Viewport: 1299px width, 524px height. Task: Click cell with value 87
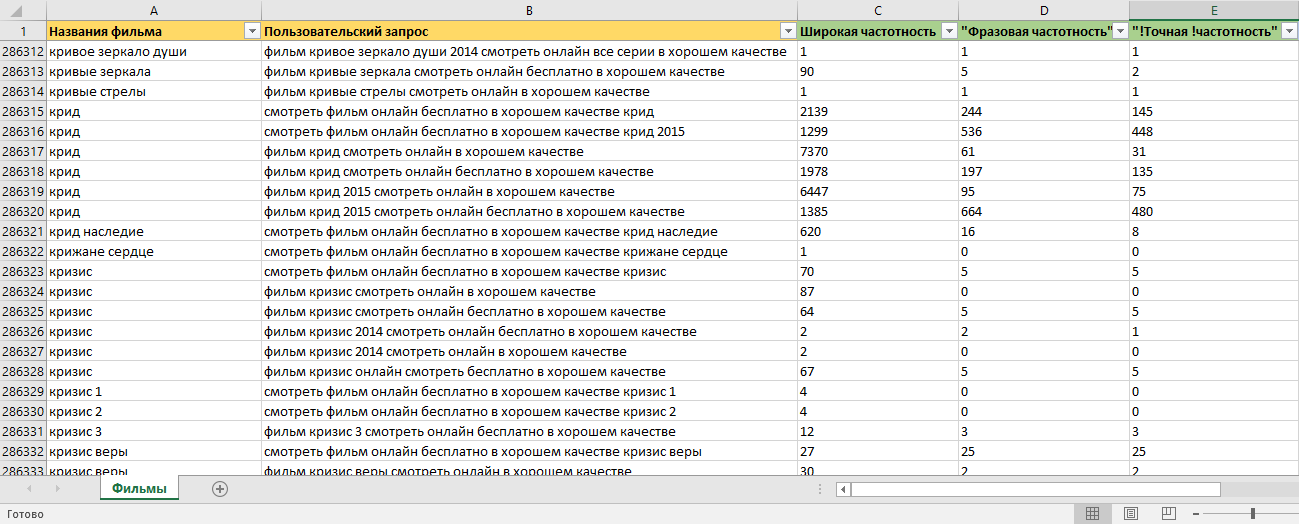click(877, 292)
